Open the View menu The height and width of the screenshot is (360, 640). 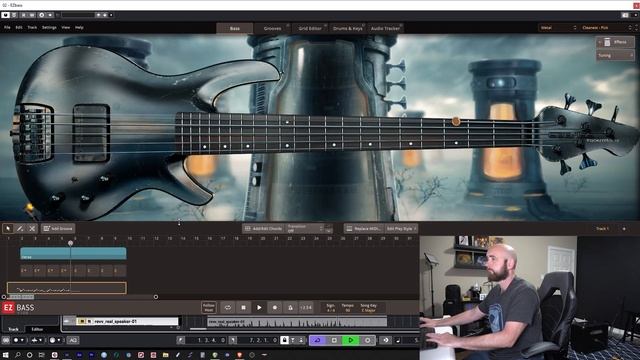65,27
